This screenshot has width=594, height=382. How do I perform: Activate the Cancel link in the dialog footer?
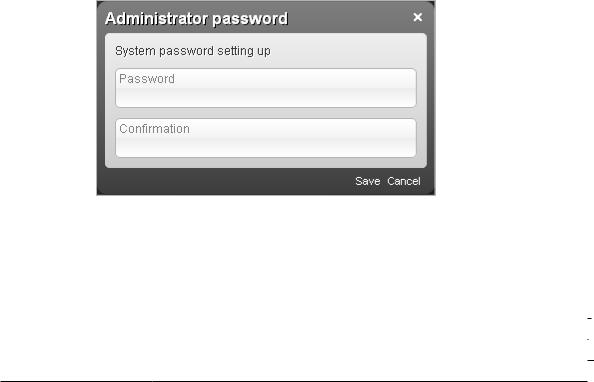[x=403, y=181]
